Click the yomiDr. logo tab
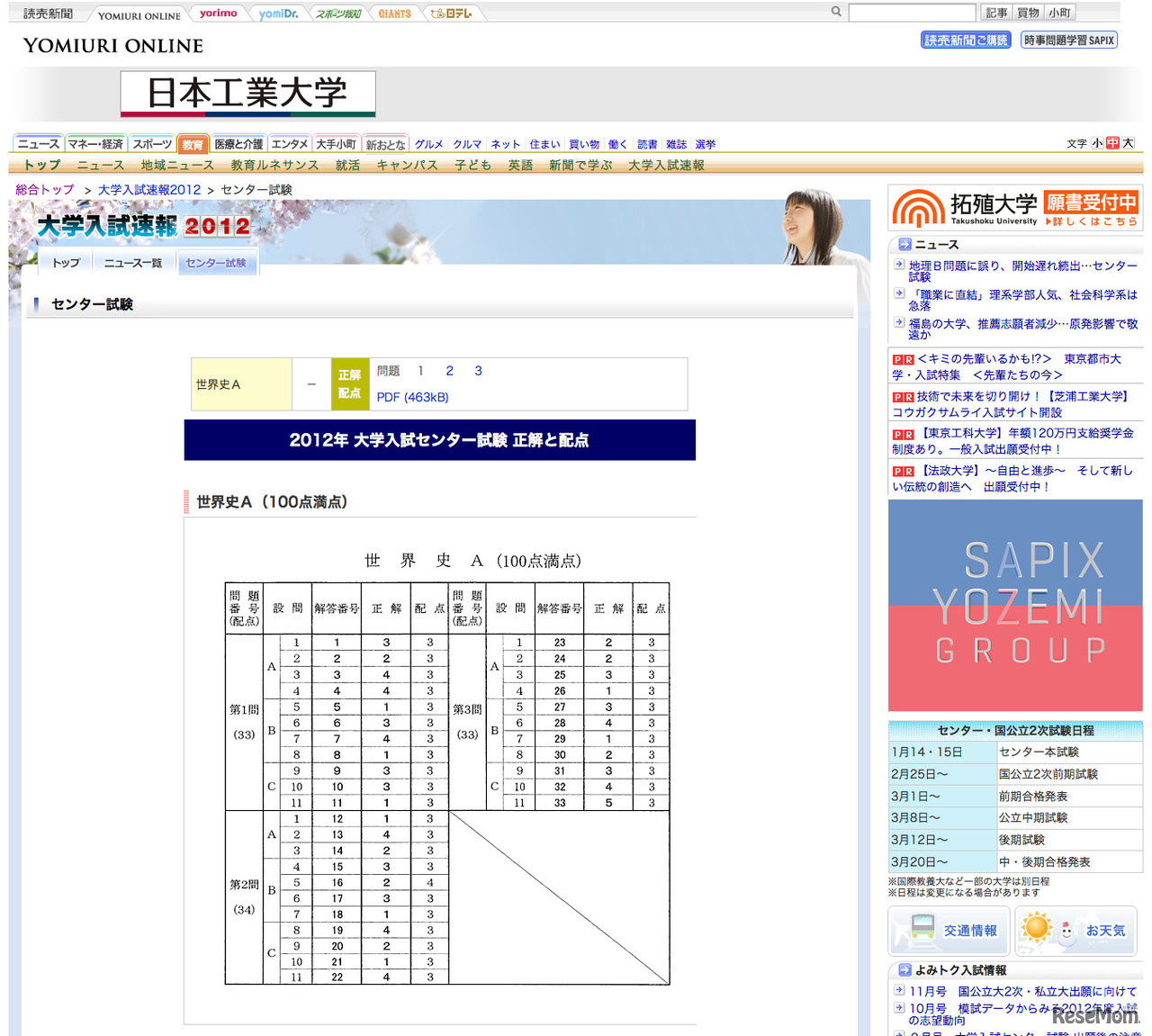The height and width of the screenshot is (1036, 1152). pyautogui.click(x=278, y=12)
